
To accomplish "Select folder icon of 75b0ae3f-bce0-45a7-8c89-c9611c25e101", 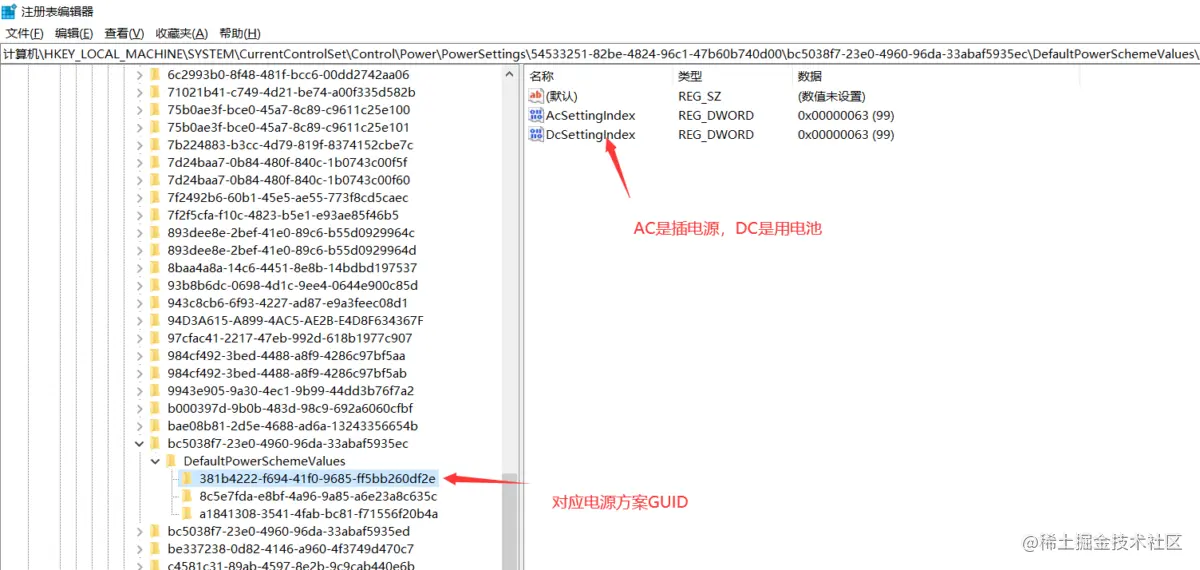I will point(155,127).
